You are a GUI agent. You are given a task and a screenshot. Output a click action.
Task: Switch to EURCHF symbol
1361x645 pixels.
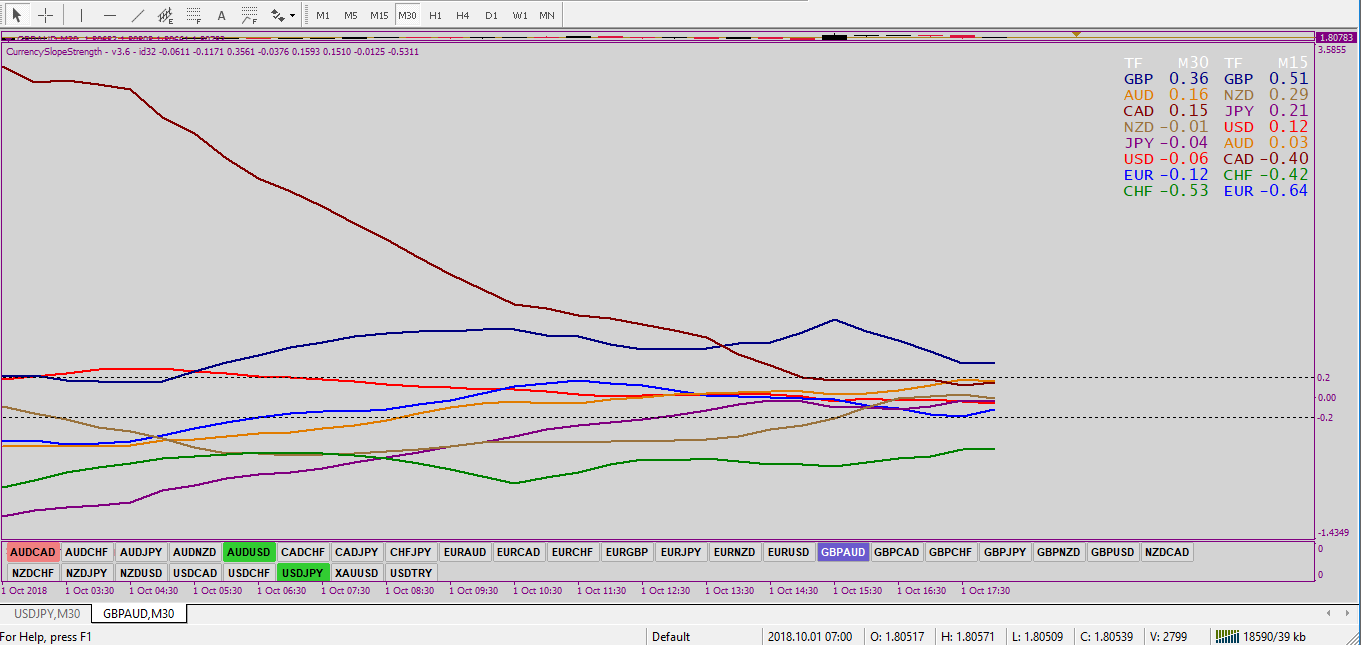573,552
